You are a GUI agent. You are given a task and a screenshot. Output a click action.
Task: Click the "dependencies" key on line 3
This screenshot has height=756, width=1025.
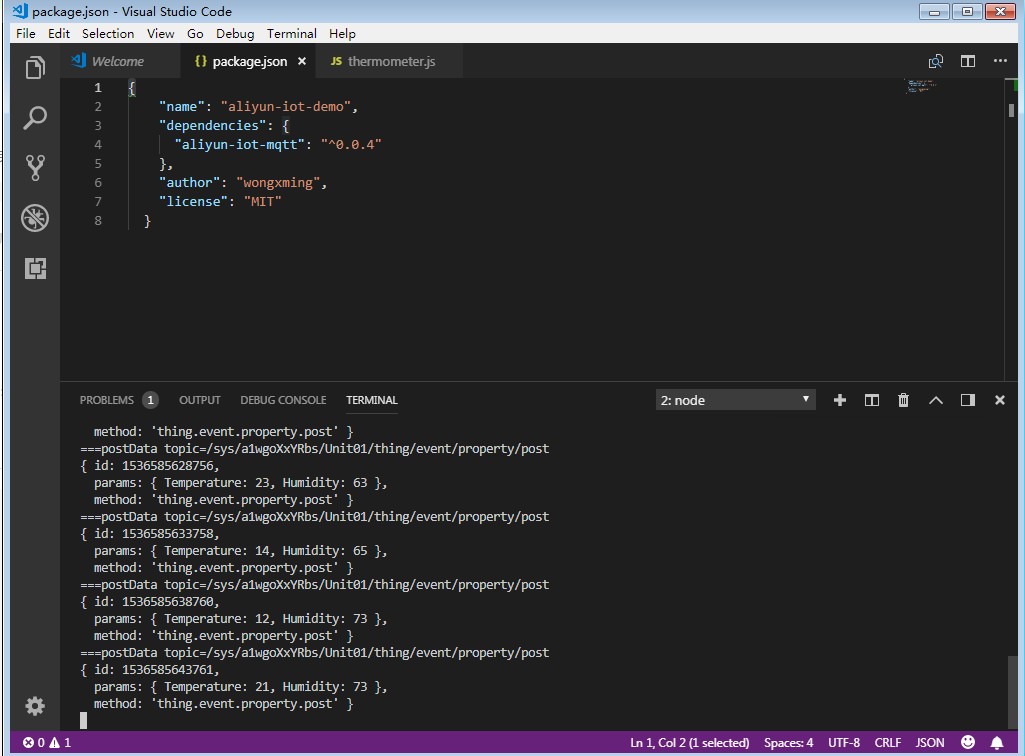pyautogui.click(x=212, y=126)
